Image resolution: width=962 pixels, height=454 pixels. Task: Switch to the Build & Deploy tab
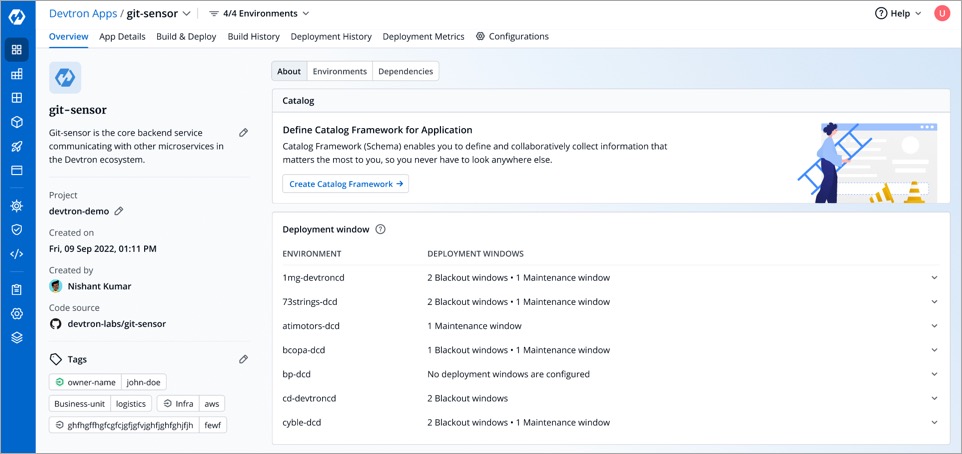click(x=187, y=36)
